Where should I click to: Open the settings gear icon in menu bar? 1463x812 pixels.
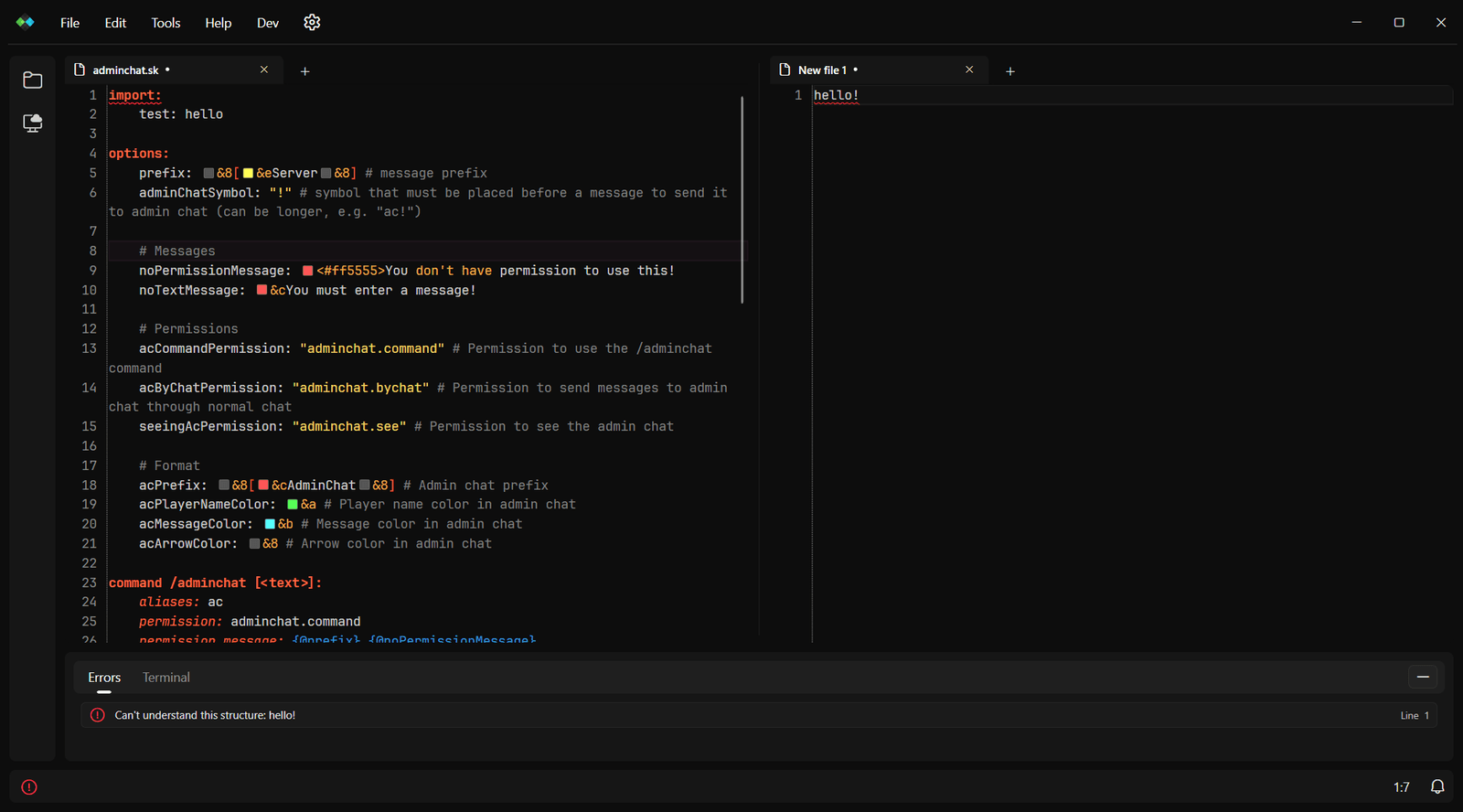312,22
